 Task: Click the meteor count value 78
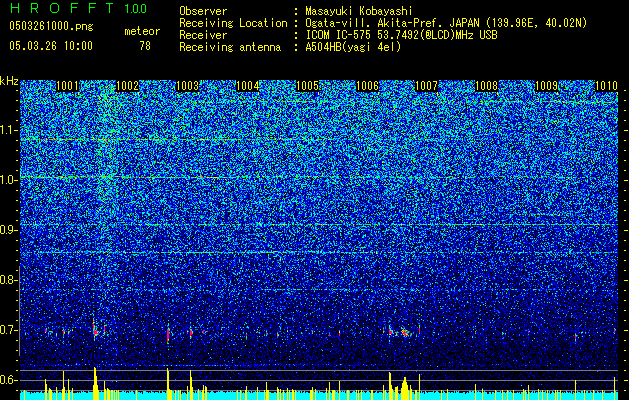pyautogui.click(x=145, y=46)
